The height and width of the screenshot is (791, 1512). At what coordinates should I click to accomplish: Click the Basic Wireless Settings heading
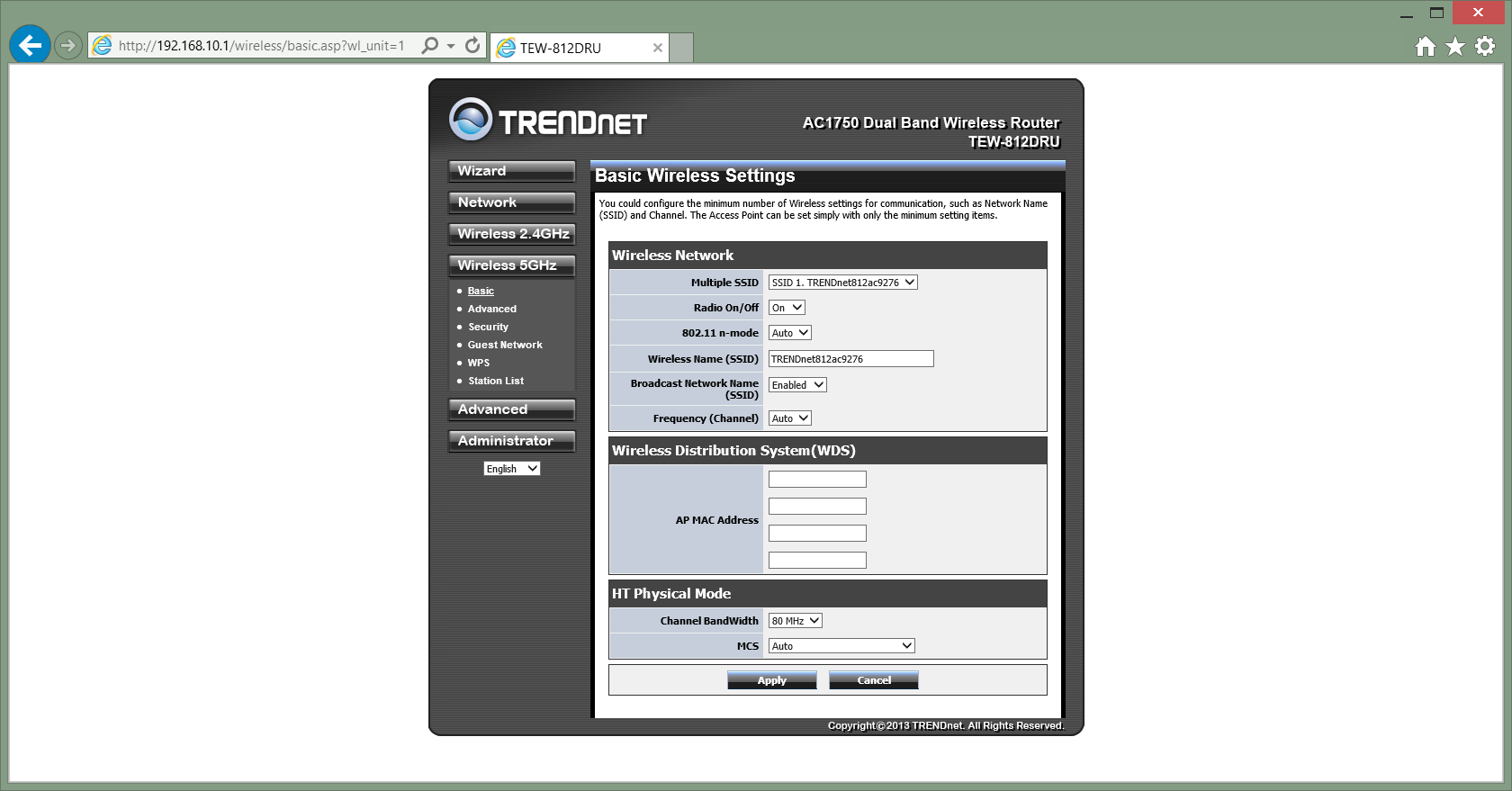click(695, 175)
